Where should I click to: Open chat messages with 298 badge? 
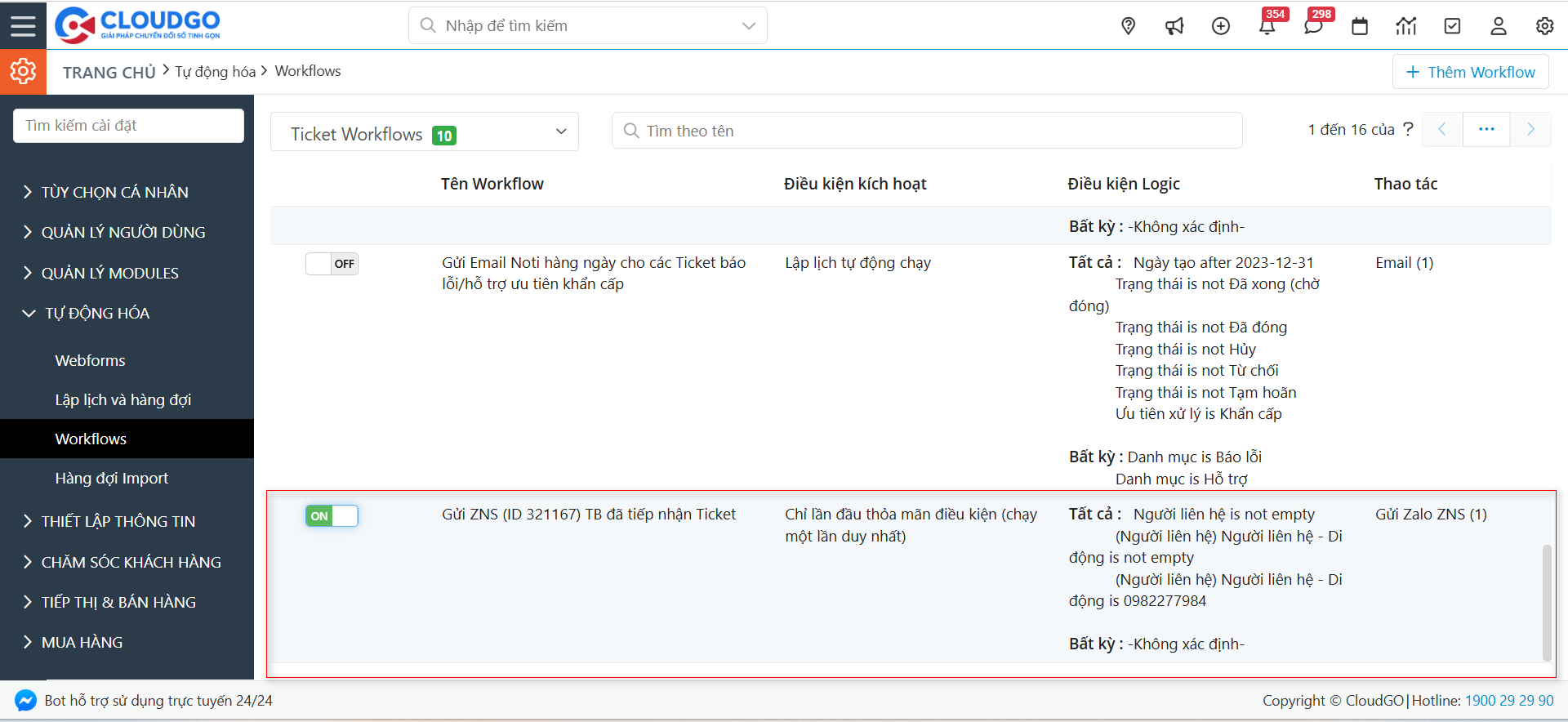[x=1313, y=26]
